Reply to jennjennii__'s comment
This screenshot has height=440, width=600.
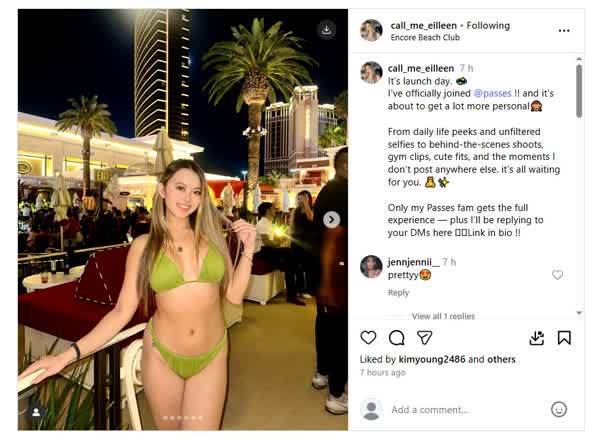(x=398, y=293)
